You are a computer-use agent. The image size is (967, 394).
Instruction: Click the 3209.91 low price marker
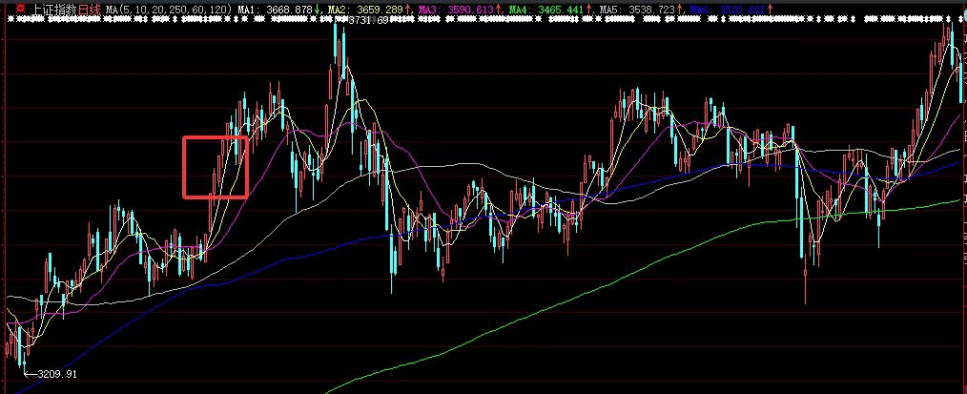tap(57, 374)
